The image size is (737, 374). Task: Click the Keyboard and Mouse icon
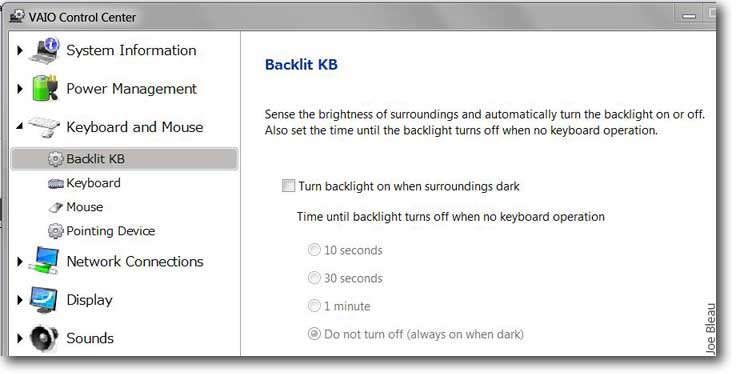pyautogui.click(x=44, y=126)
